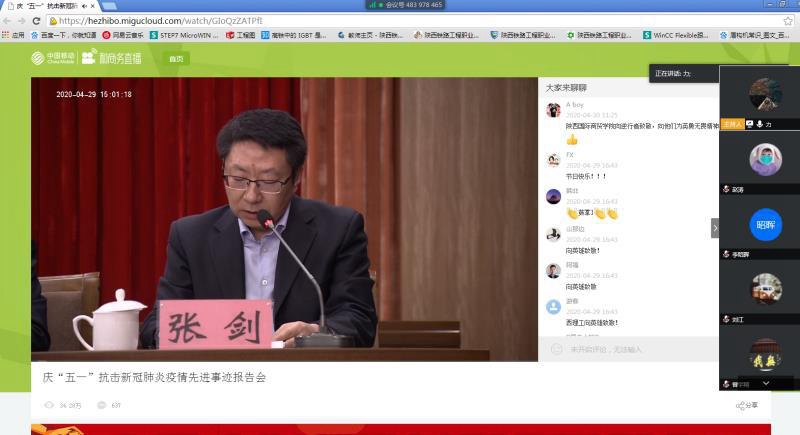
Task: Click the share icon below the video
Action: pyautogui.click(x=741, y=405)
